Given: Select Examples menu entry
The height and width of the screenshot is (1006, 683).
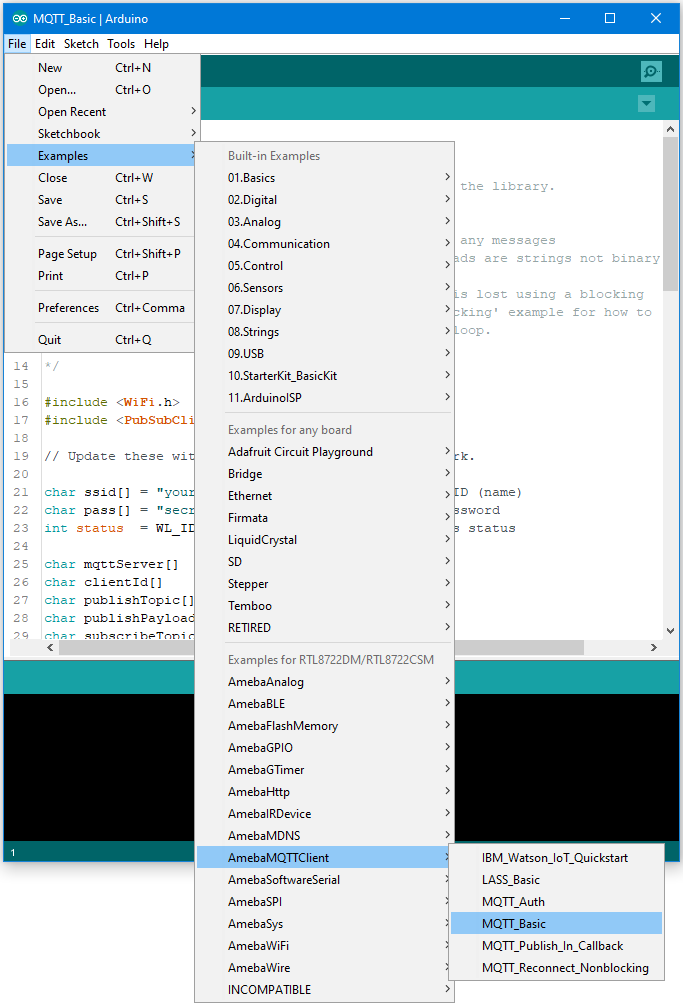Looking at the screenshot, I should coord(101,156).
